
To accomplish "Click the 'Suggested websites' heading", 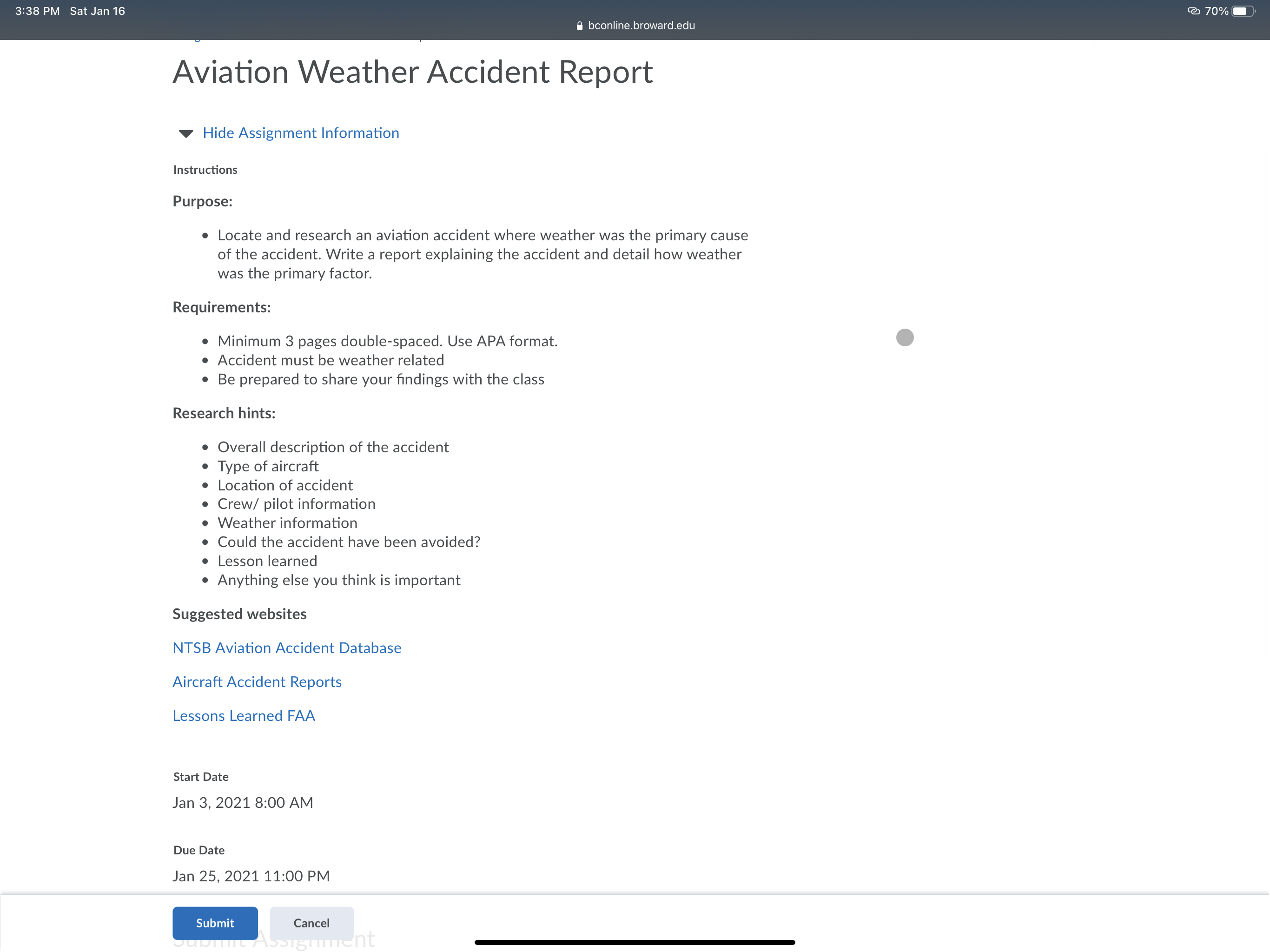I will click(x=239, y=614).
